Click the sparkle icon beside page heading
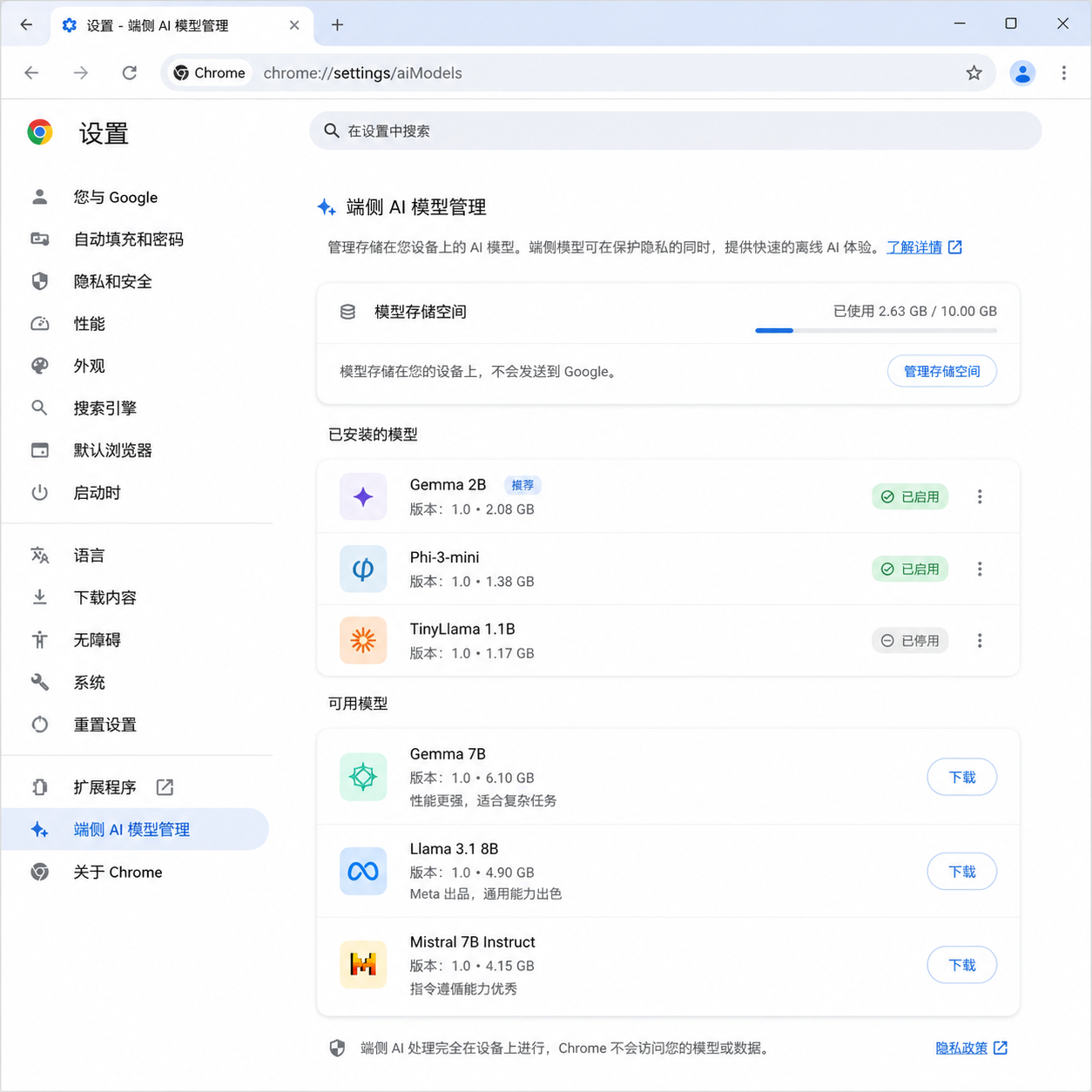Viewport: 1092px width, 1092px height. tap(327, 207)
